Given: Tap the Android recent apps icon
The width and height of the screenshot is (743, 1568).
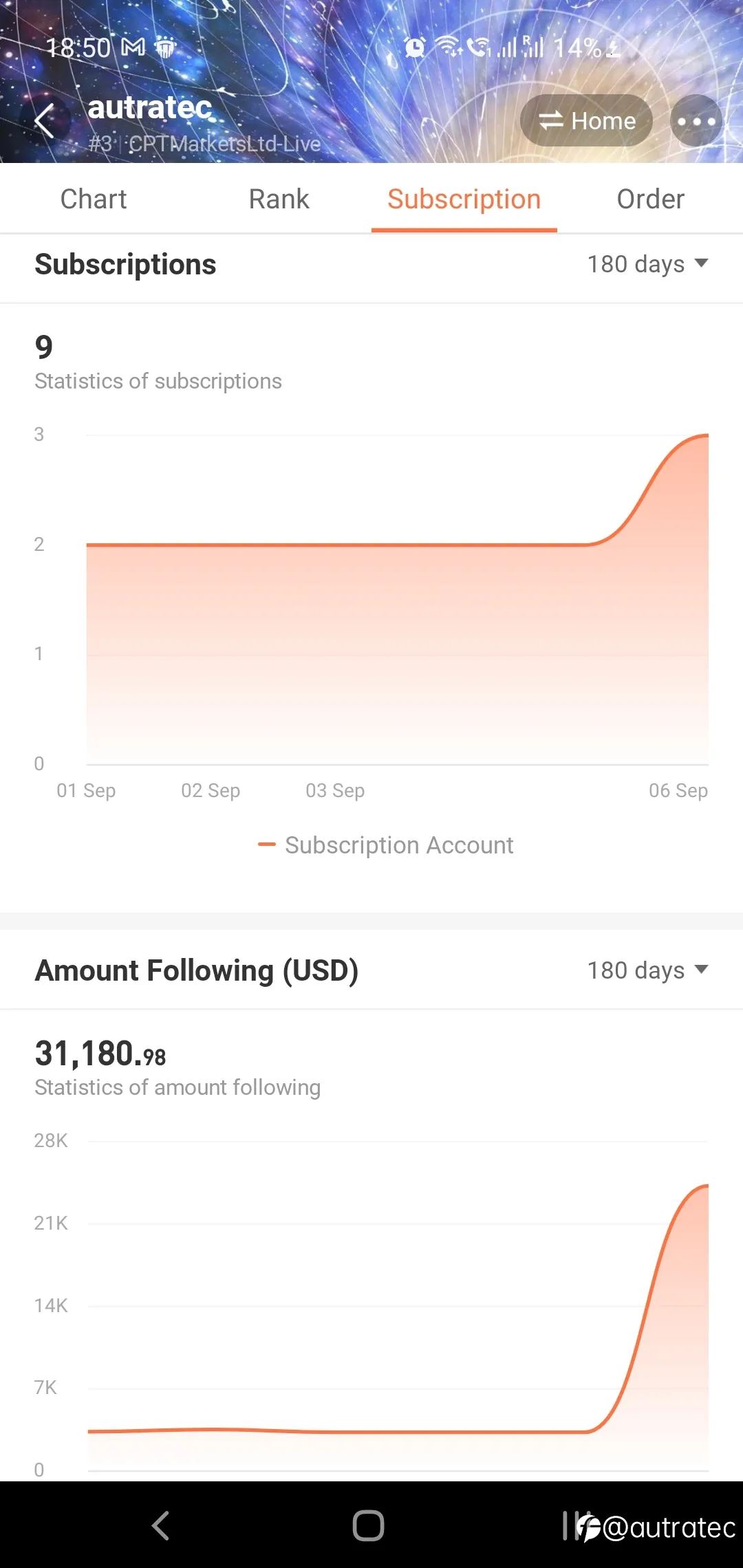Looking at the screenshot, I should 570,1525.
